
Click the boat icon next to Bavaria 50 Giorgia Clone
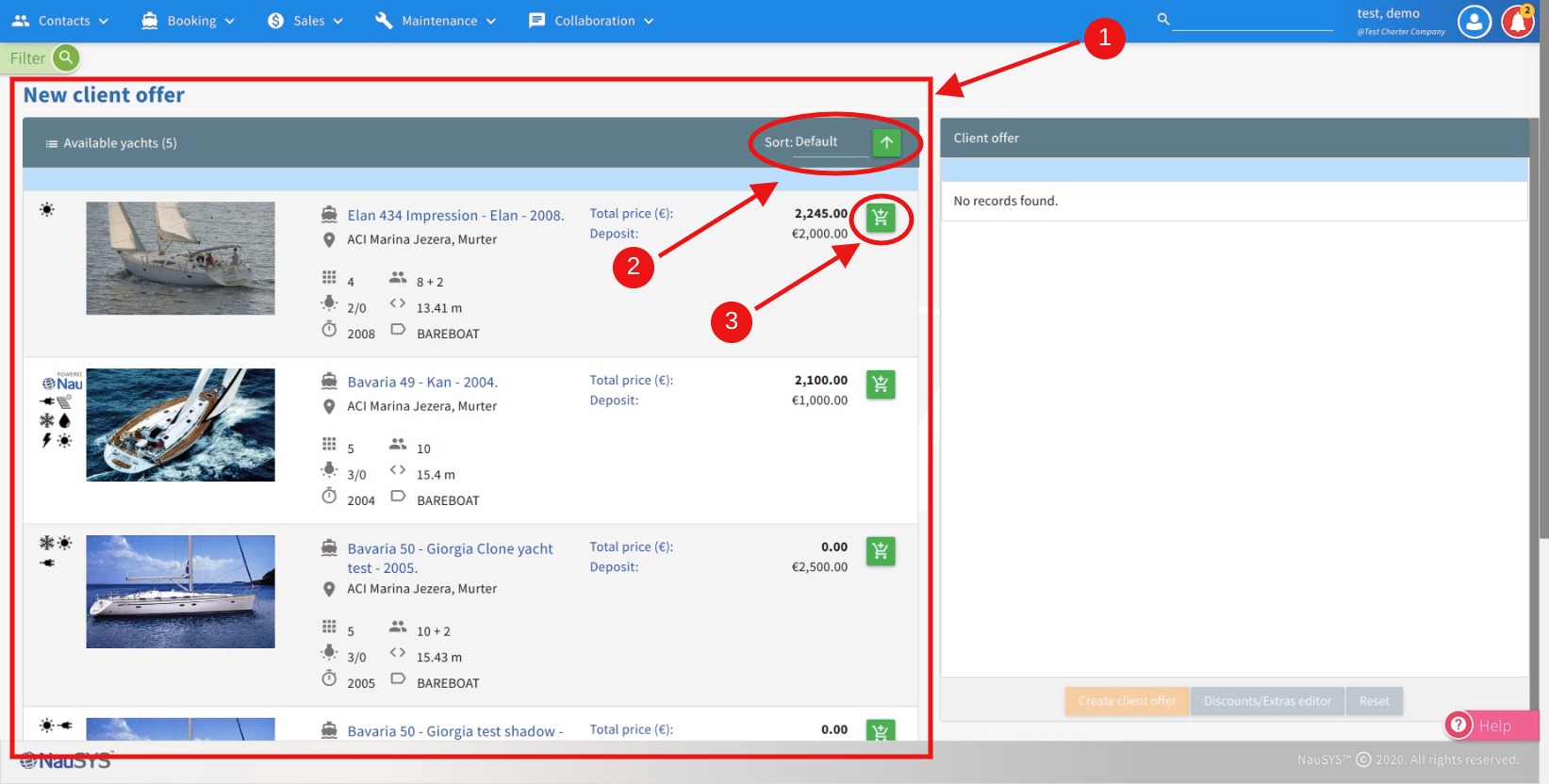[329, 547]
